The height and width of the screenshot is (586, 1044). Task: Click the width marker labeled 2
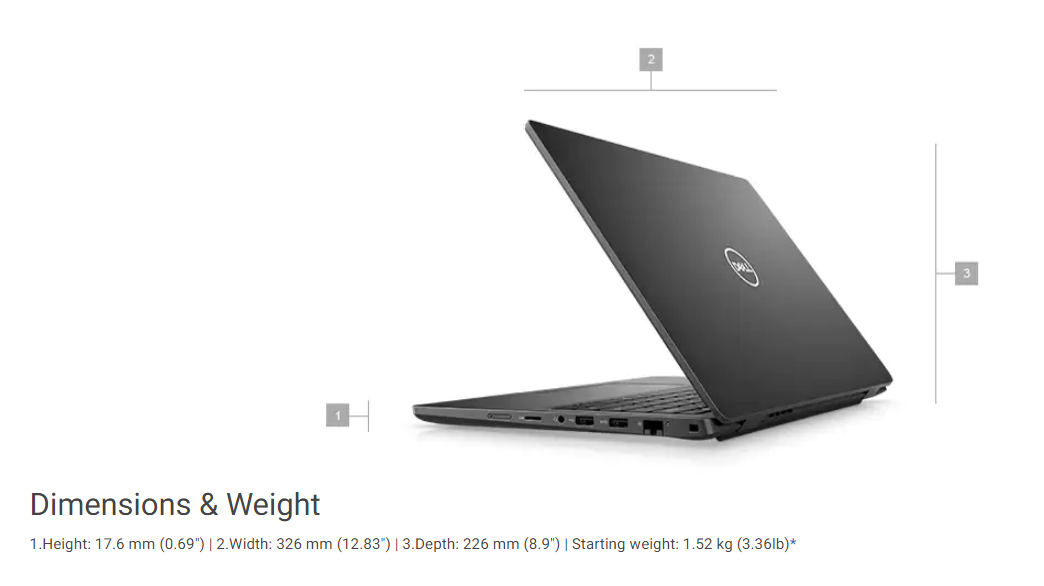[x=651, y=59]
